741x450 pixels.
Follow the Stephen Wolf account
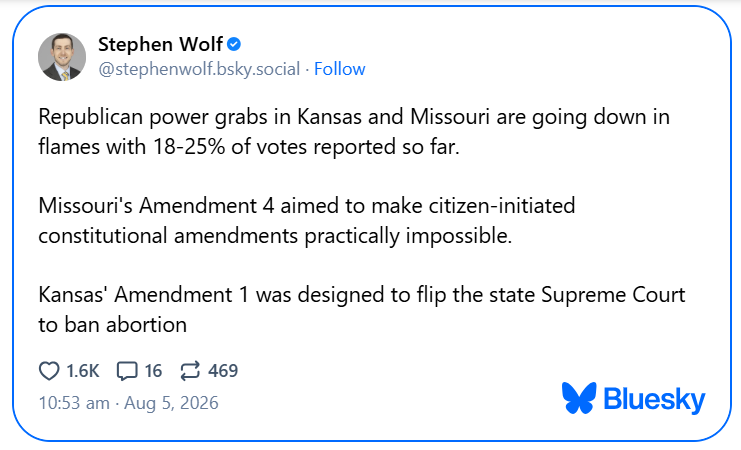point(339,69)
